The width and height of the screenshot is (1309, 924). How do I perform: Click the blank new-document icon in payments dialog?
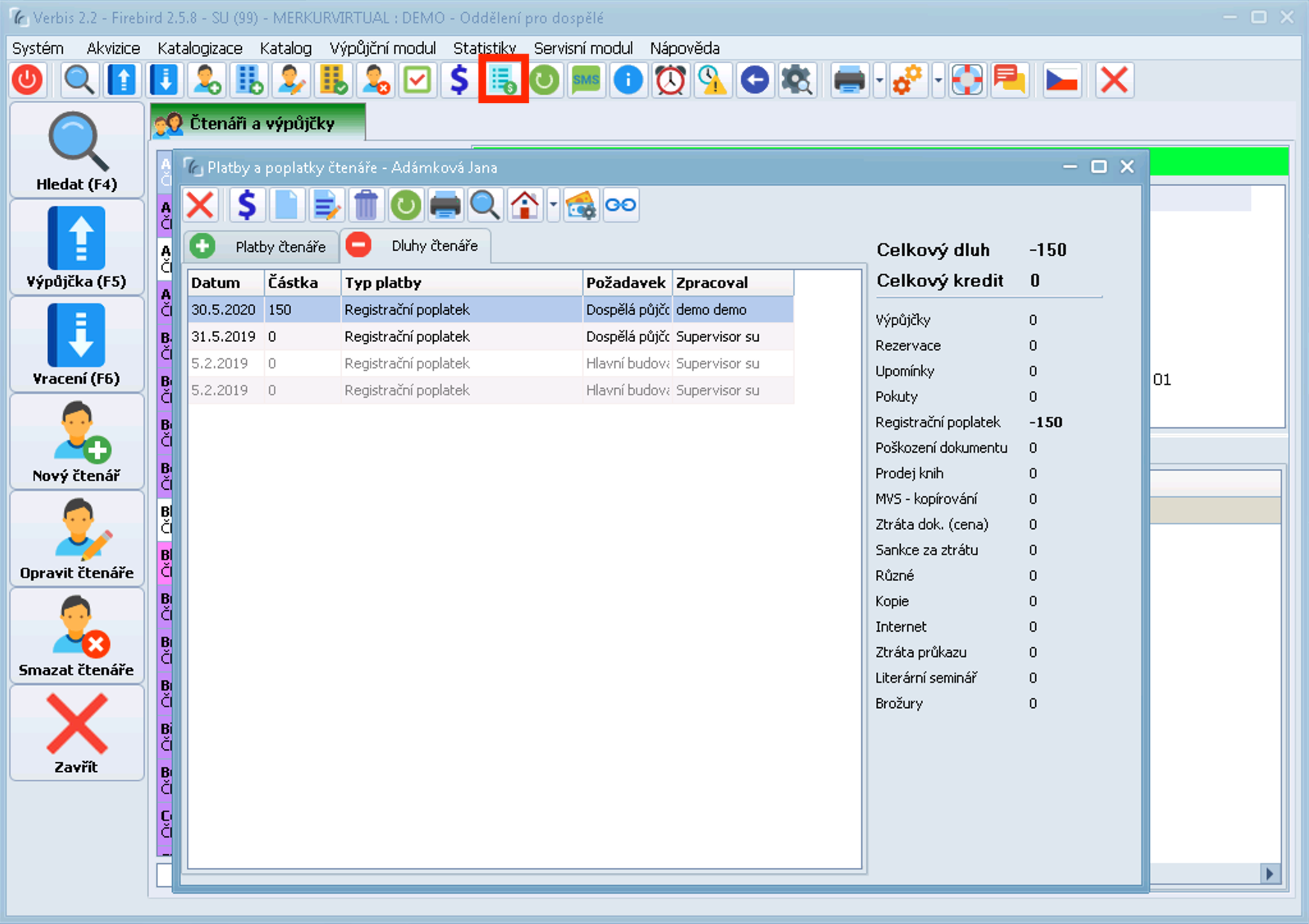(x=287, y=205)
